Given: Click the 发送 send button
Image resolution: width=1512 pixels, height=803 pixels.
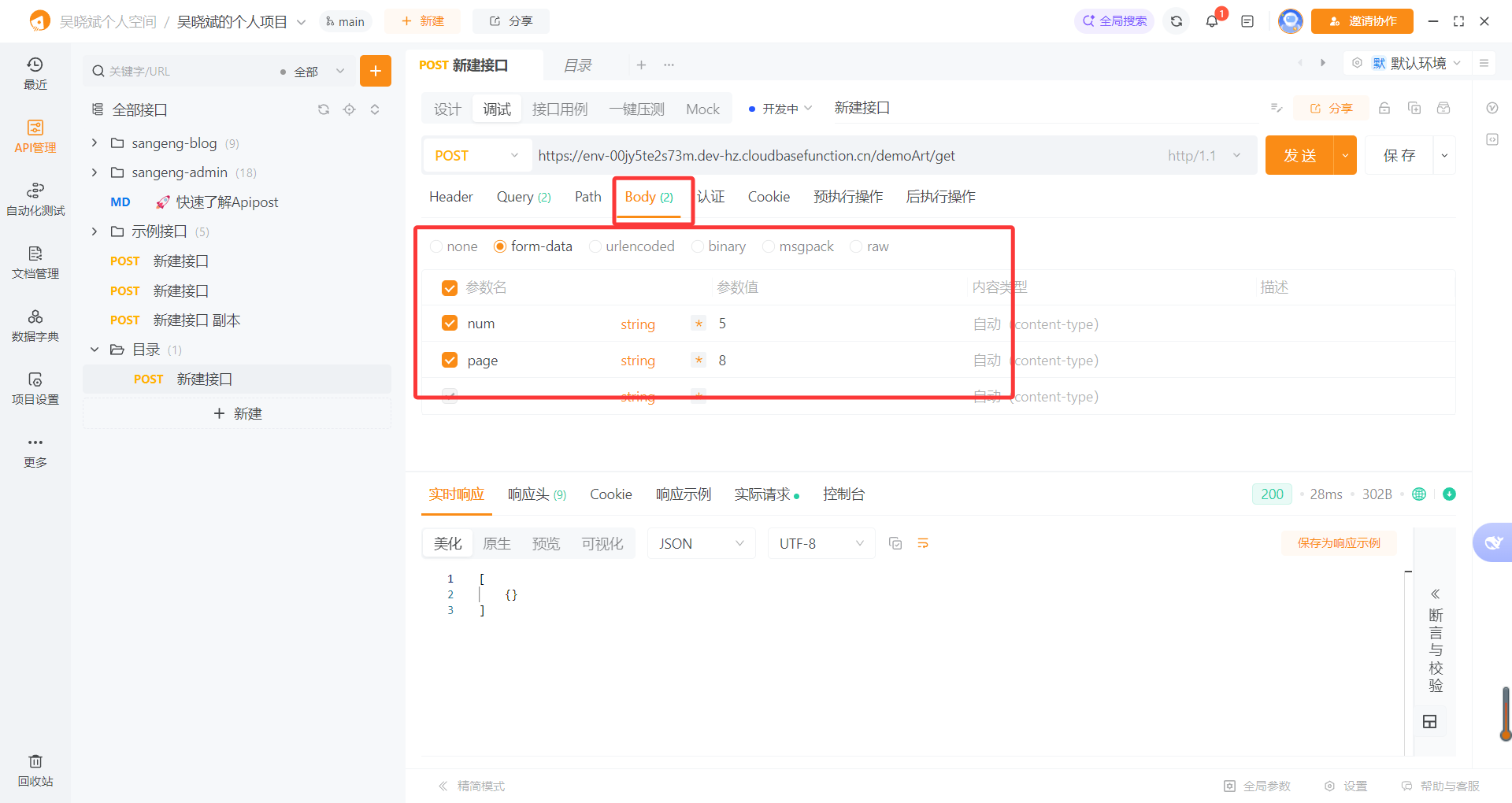Looking at the screenshot, I should tap(1299, 156).
